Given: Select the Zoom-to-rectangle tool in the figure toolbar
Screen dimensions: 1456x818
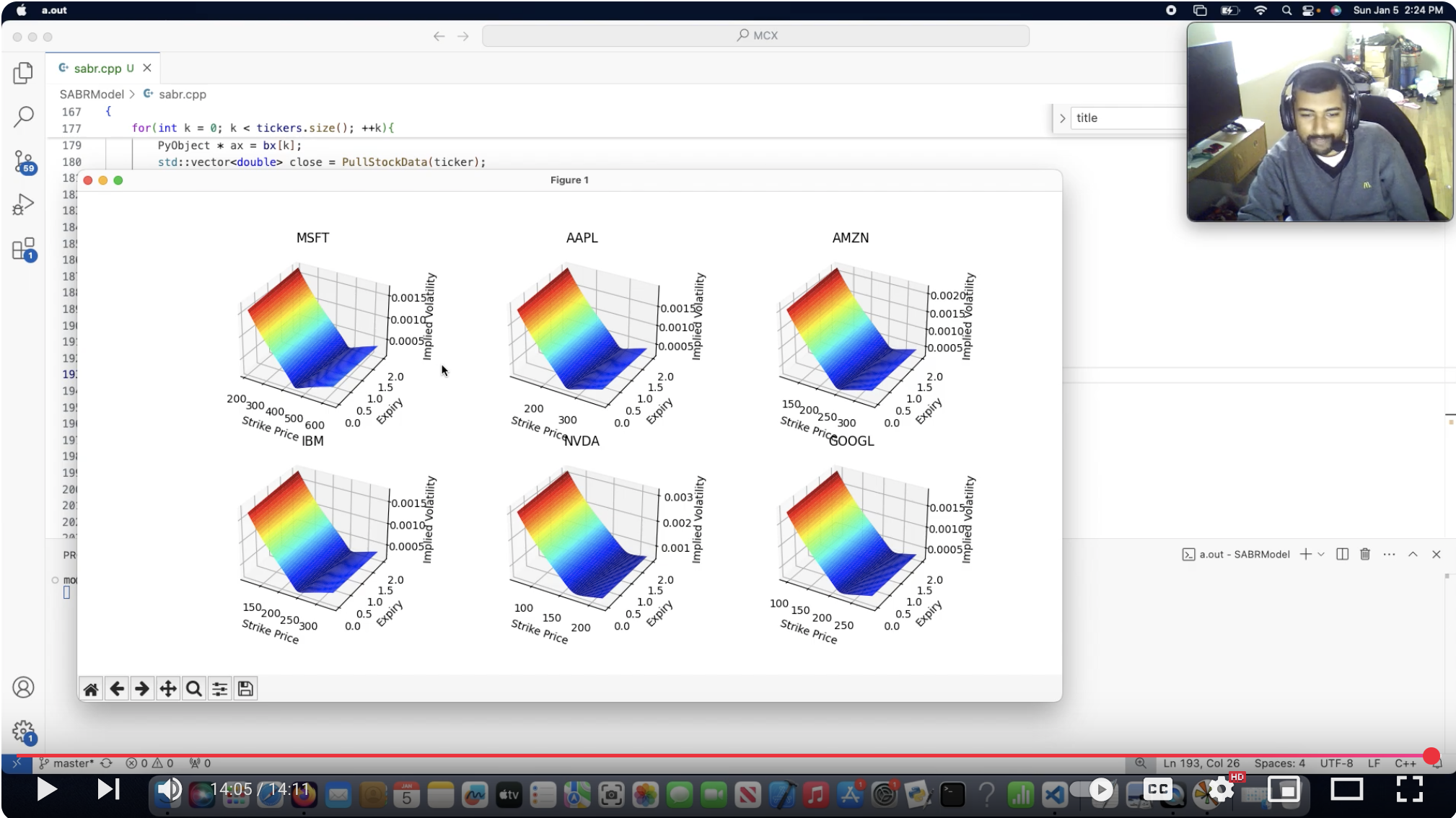Looking at the screenshot, I should point(194,689).
